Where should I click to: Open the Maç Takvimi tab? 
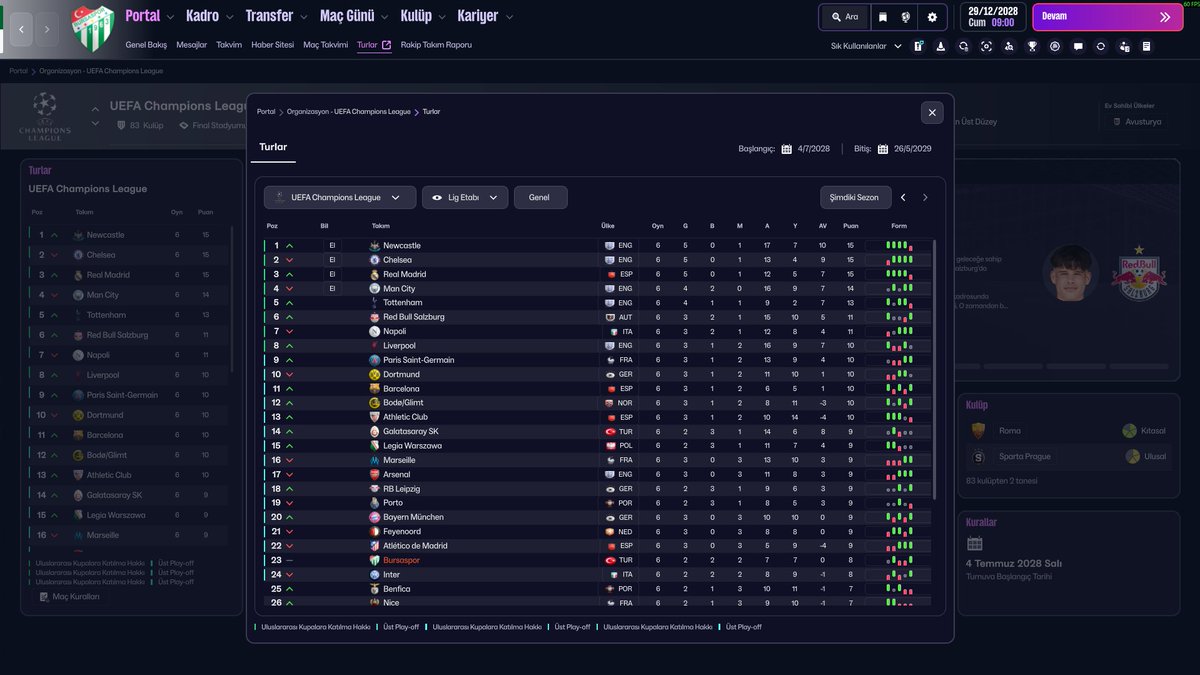coord(326,45)
